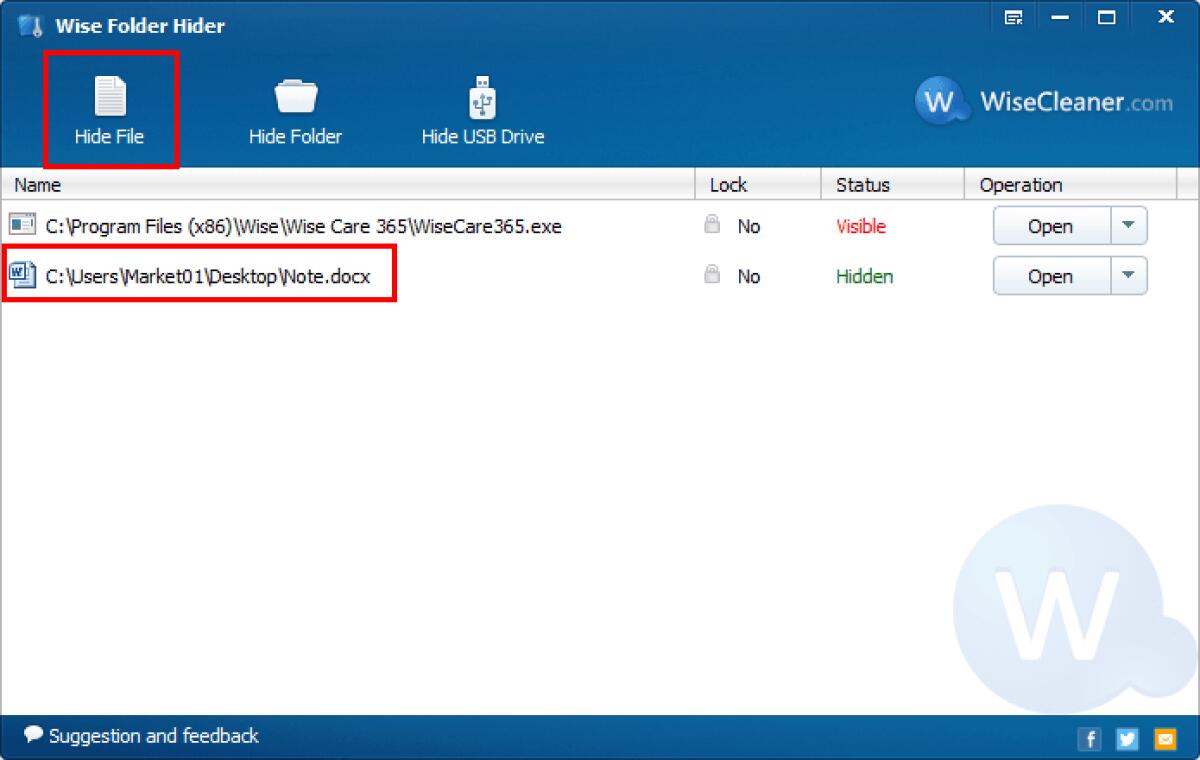
Task: Click the Operation column header
Action: [x=1021, y=184]
